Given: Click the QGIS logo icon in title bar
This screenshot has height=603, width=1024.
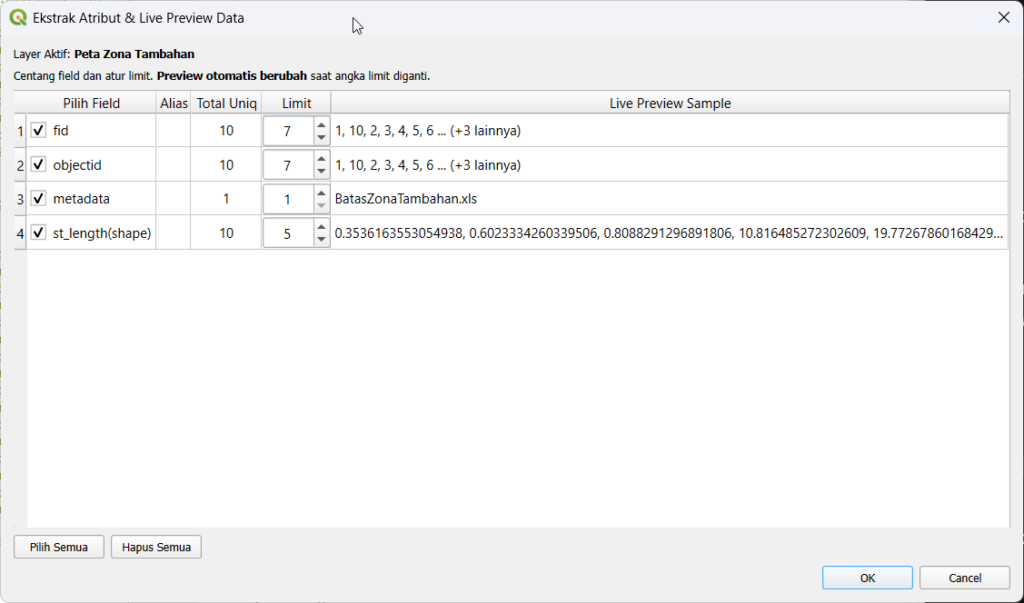Looking at the screenshot, I should click(18, 17).
